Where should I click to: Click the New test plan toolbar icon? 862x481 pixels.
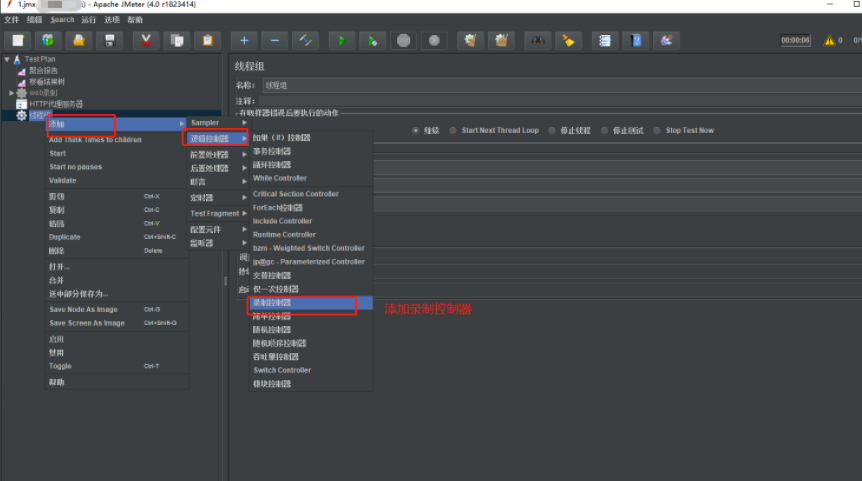point(18,41)
